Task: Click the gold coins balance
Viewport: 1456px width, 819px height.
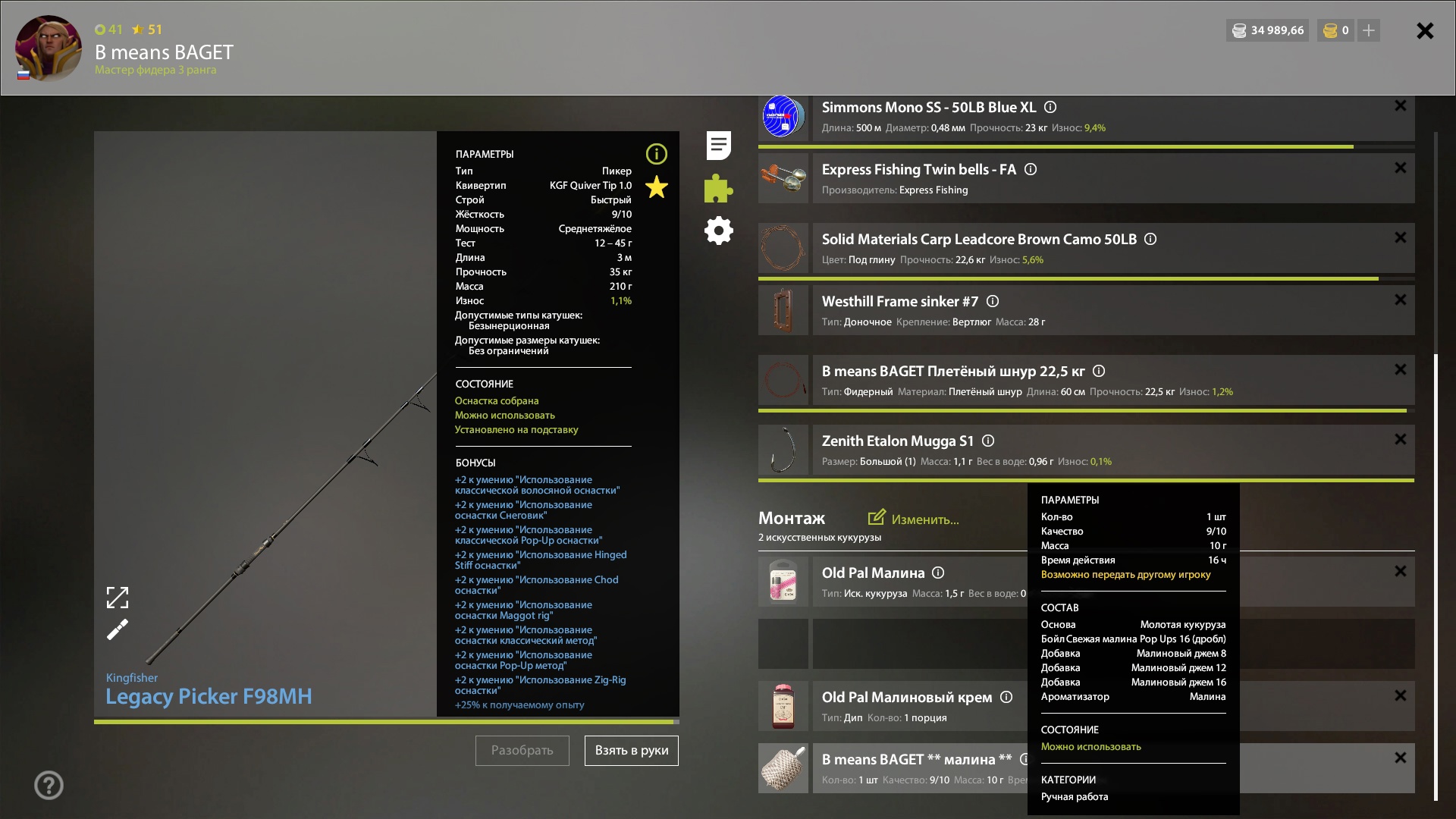Action: coord(1336,30)
